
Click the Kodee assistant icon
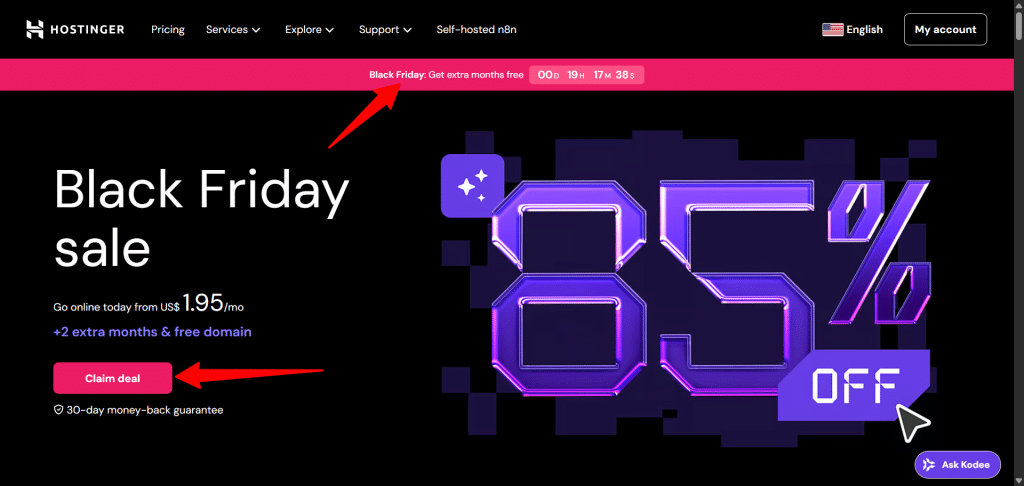point(928,465)
